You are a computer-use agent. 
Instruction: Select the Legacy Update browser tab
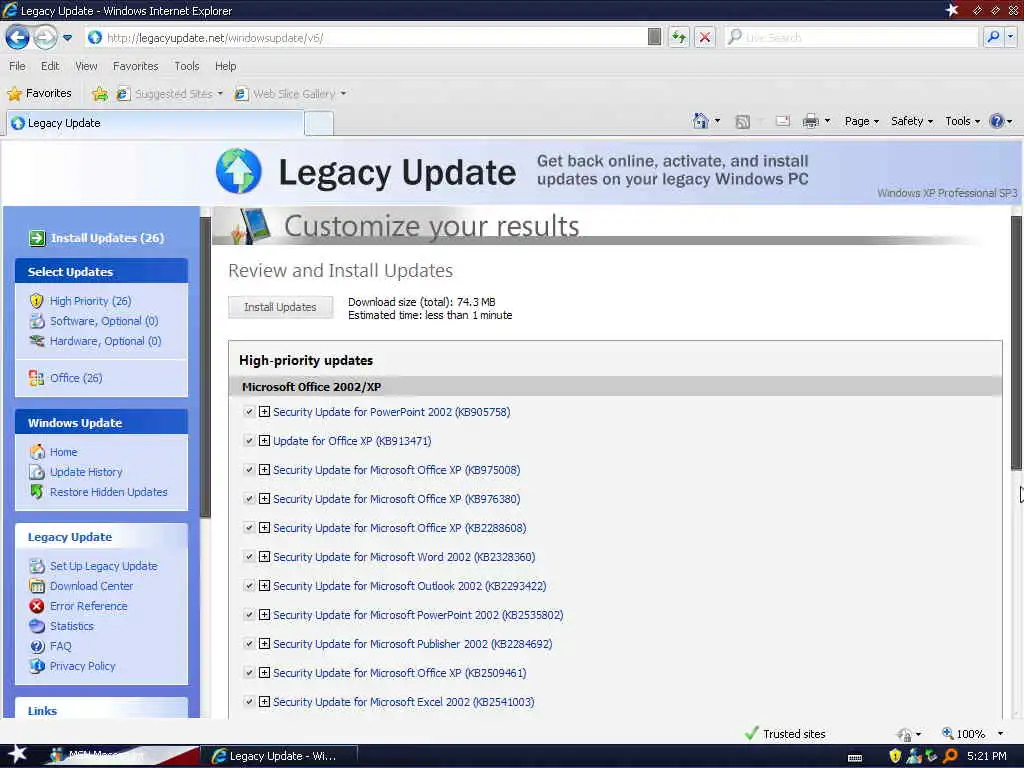[x=155, y=123]
